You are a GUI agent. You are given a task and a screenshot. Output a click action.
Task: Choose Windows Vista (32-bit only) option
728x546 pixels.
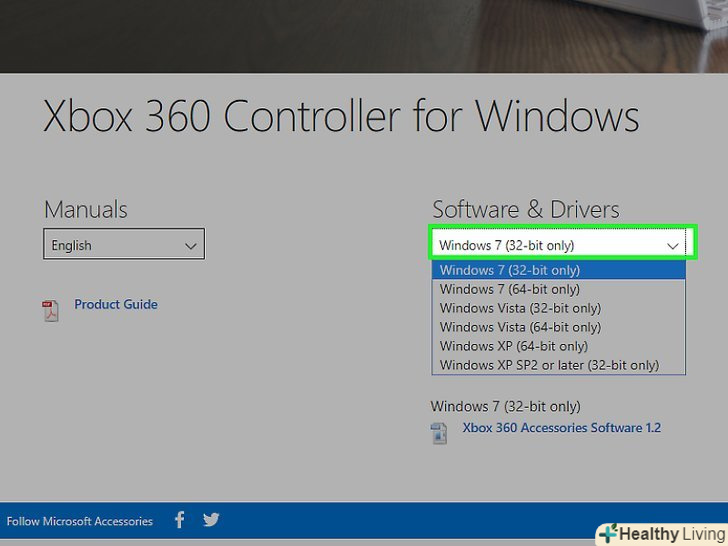tap(559, 308)
